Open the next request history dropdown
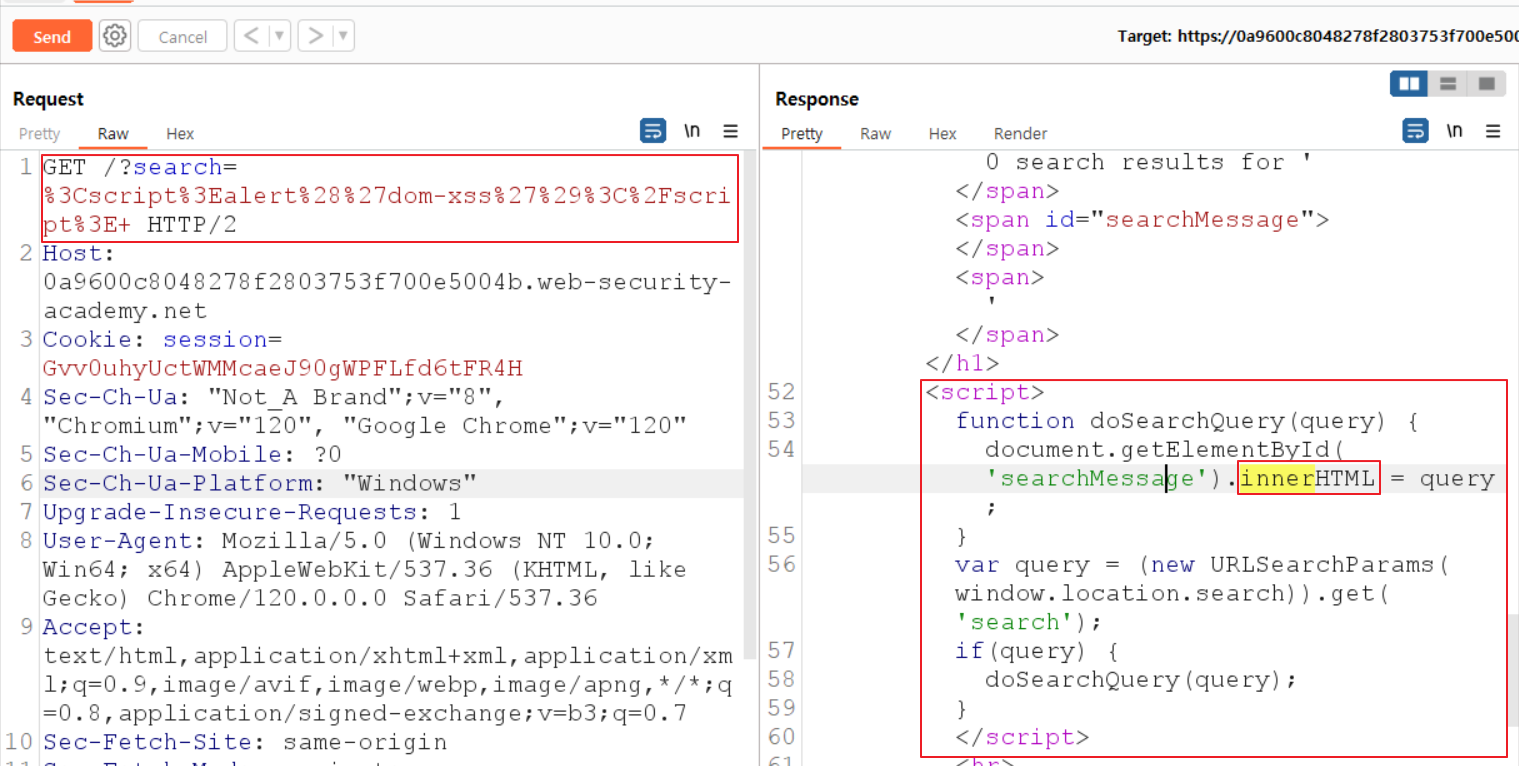Image resolution: width=1519 pixels, height=766 pixels. tap(344, 37)
